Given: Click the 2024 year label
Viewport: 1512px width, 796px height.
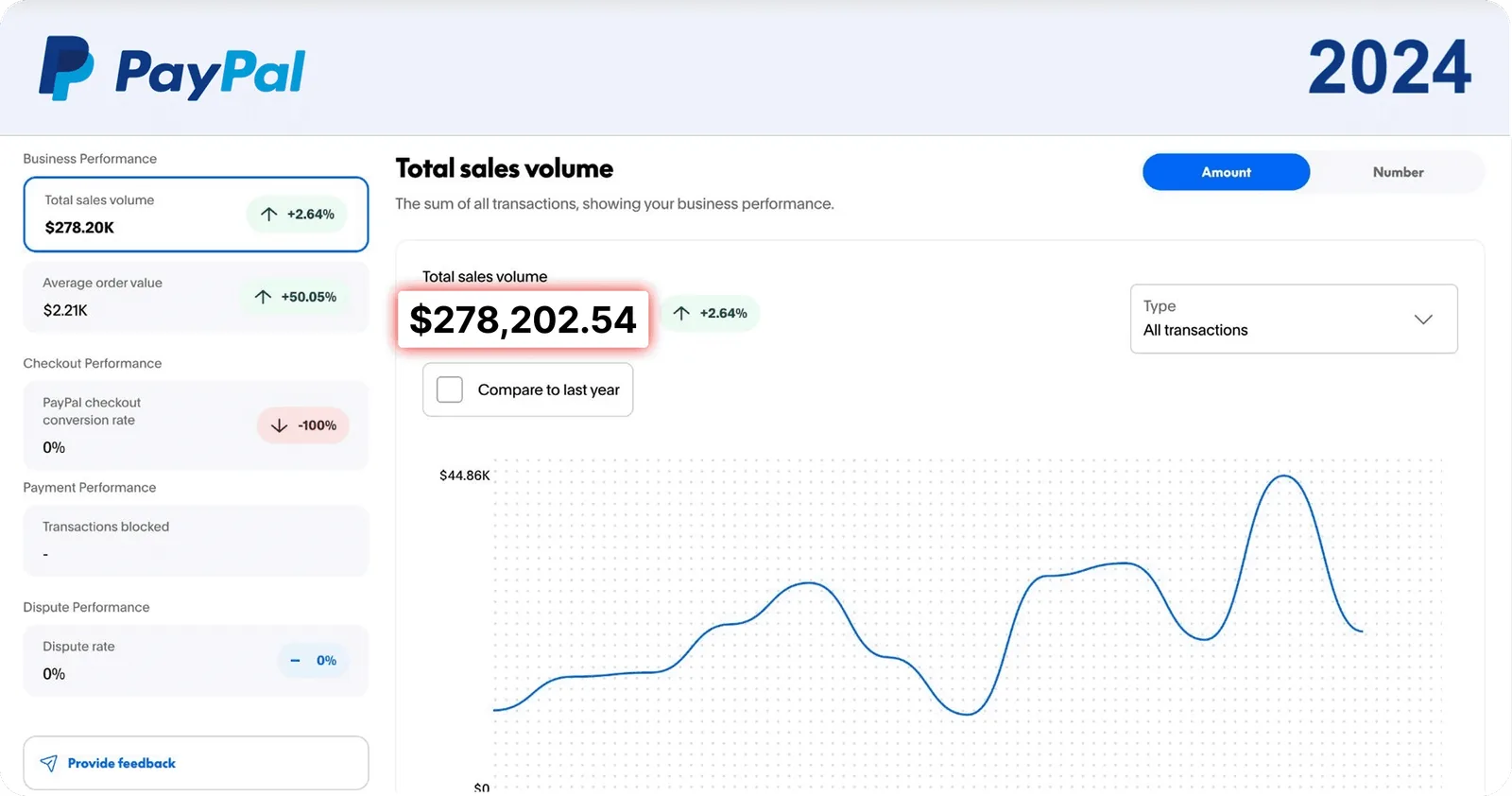Looking at the screenshot, I should tap(1389, 68).
